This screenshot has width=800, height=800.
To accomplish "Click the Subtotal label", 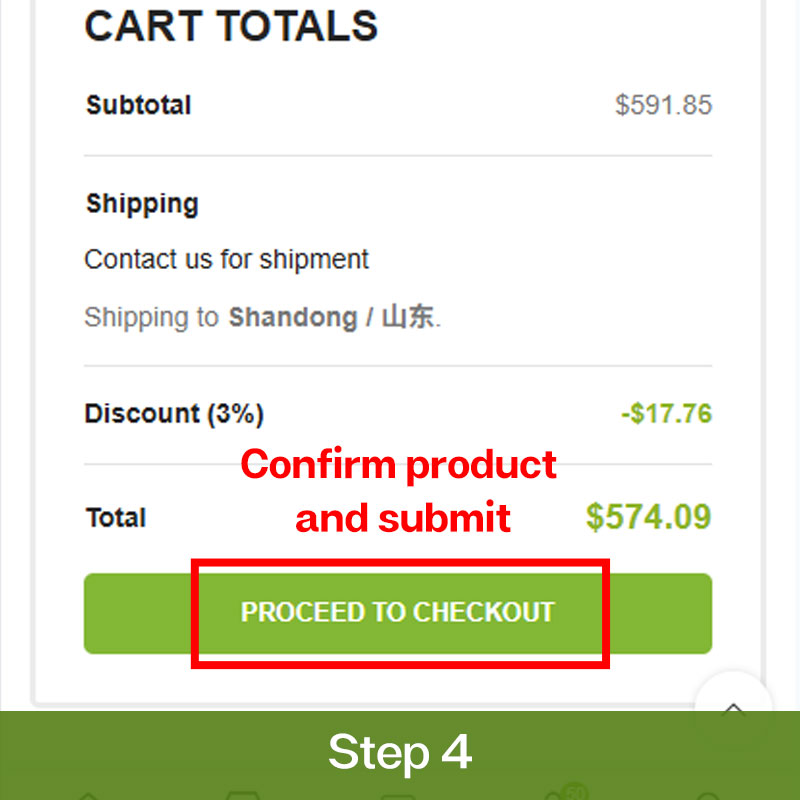I will [138, 105].
